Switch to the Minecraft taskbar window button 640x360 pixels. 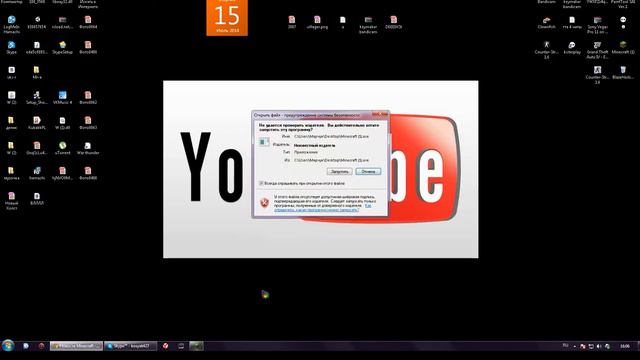tap(76, 346)
